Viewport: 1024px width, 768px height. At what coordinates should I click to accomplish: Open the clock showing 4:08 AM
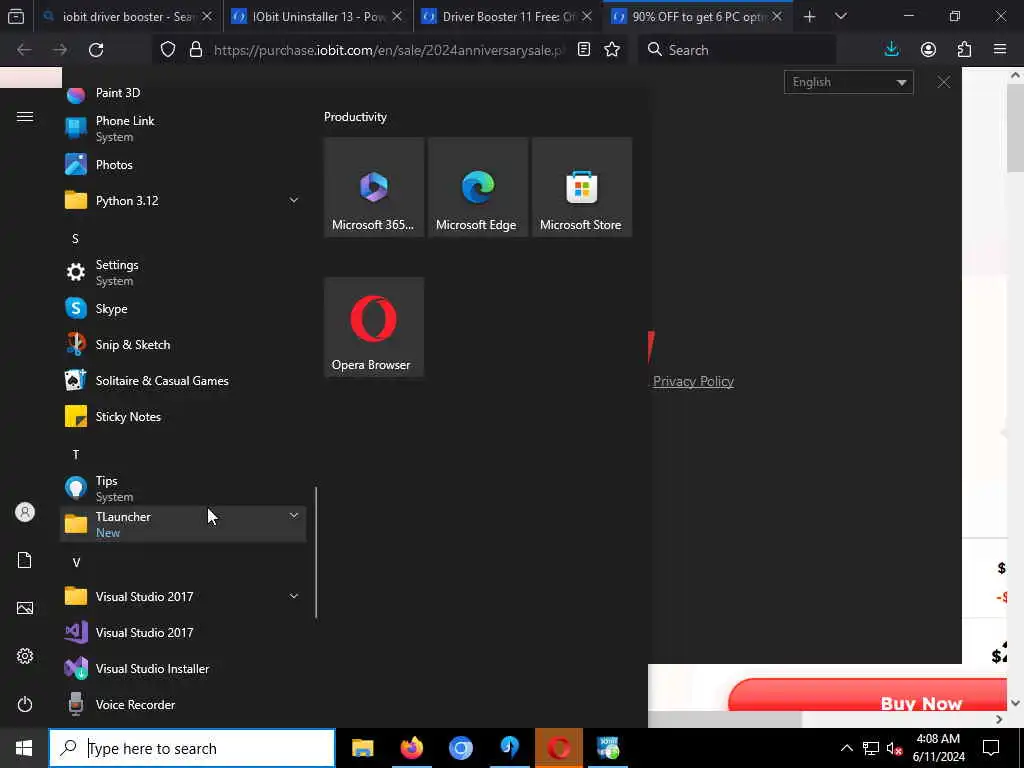pyautogui.click(x=938, y=748)
